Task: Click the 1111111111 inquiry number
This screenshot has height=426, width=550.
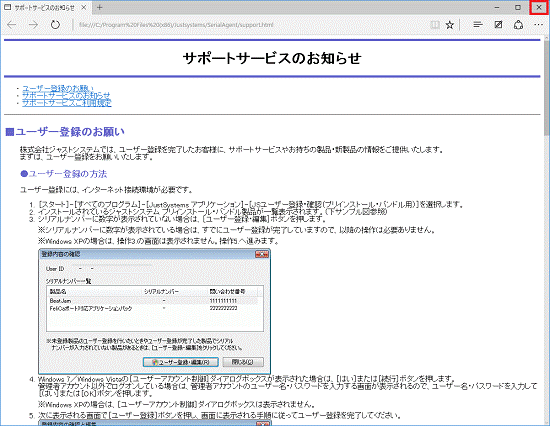Action: [223, 301]
